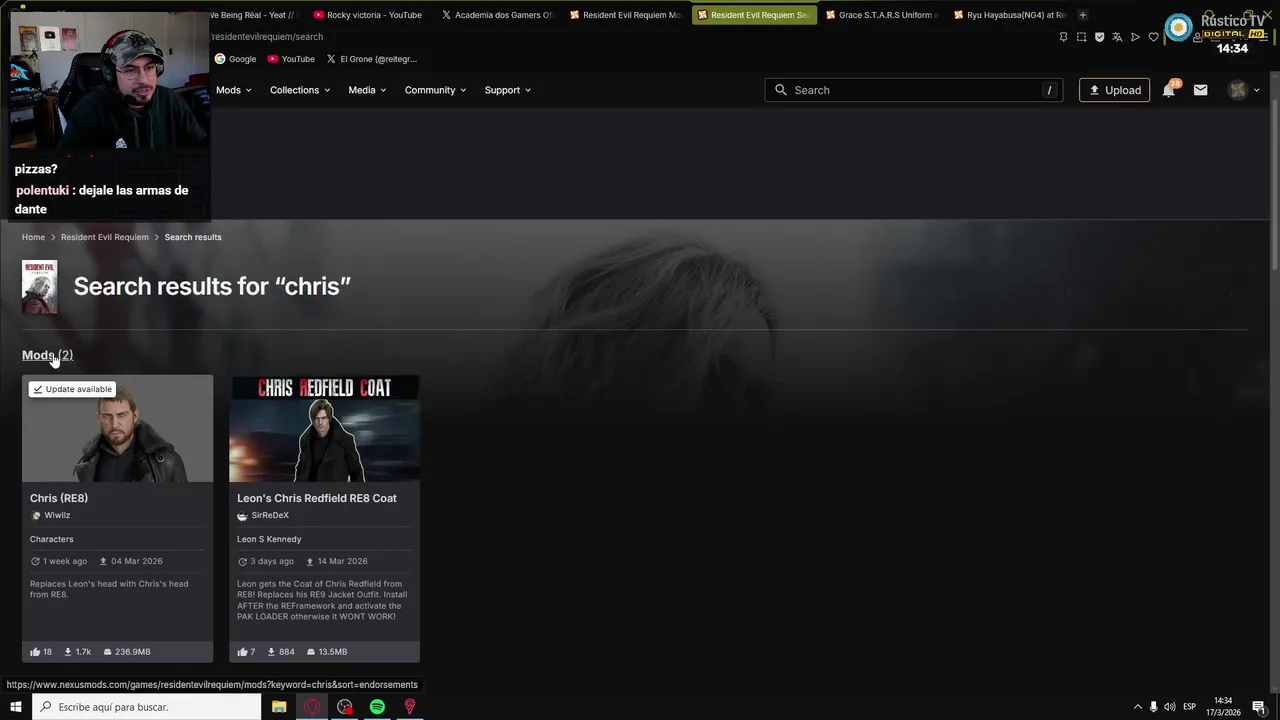This screenshot has height=720, width=1280.
Task: Open the Chris (RE8) mod thumbnail
Action: click(117, 429)
